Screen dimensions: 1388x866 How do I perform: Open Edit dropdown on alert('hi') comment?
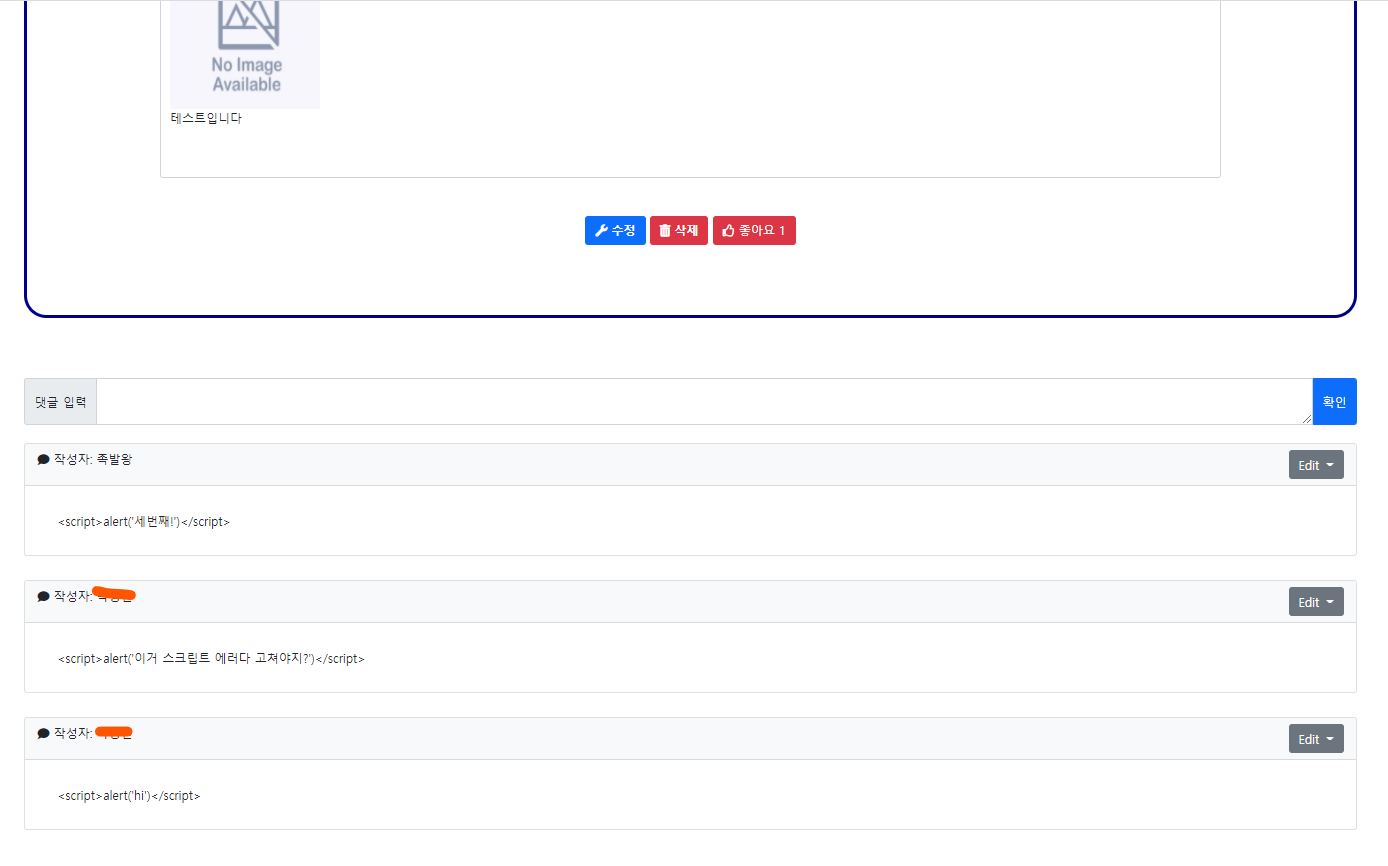(x=1316, y=739)
